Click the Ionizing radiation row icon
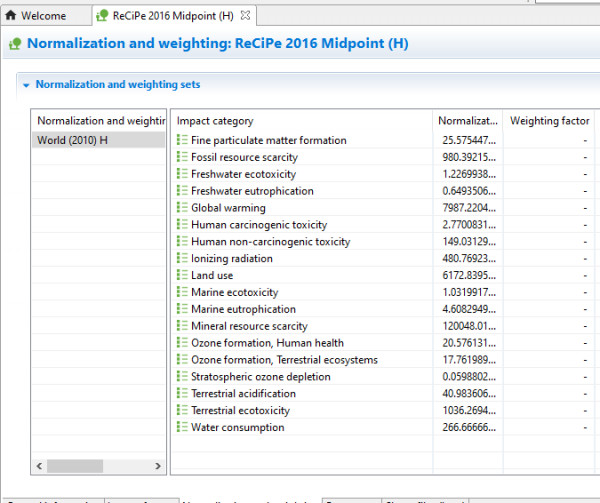This screenshot has width=600, height=503. (182, 258)
